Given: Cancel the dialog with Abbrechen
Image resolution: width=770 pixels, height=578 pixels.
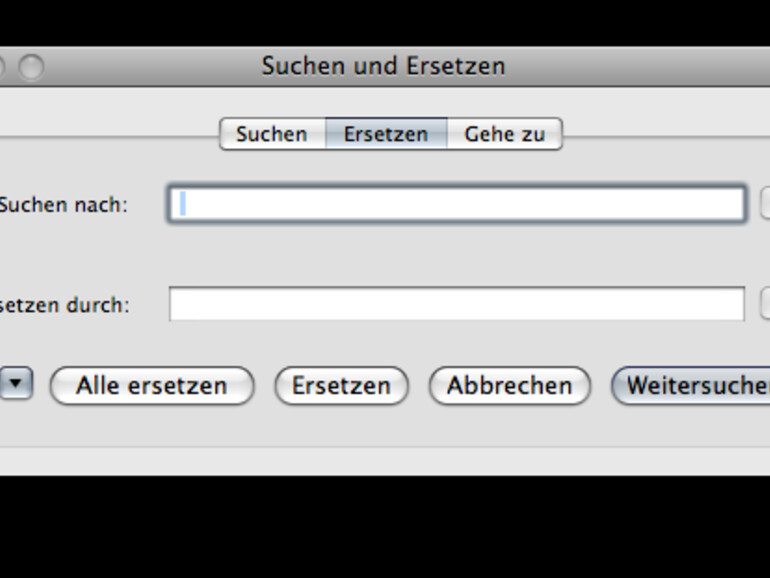Looking at the screenshot, I should pyautogui.click(x=509, y=386).
